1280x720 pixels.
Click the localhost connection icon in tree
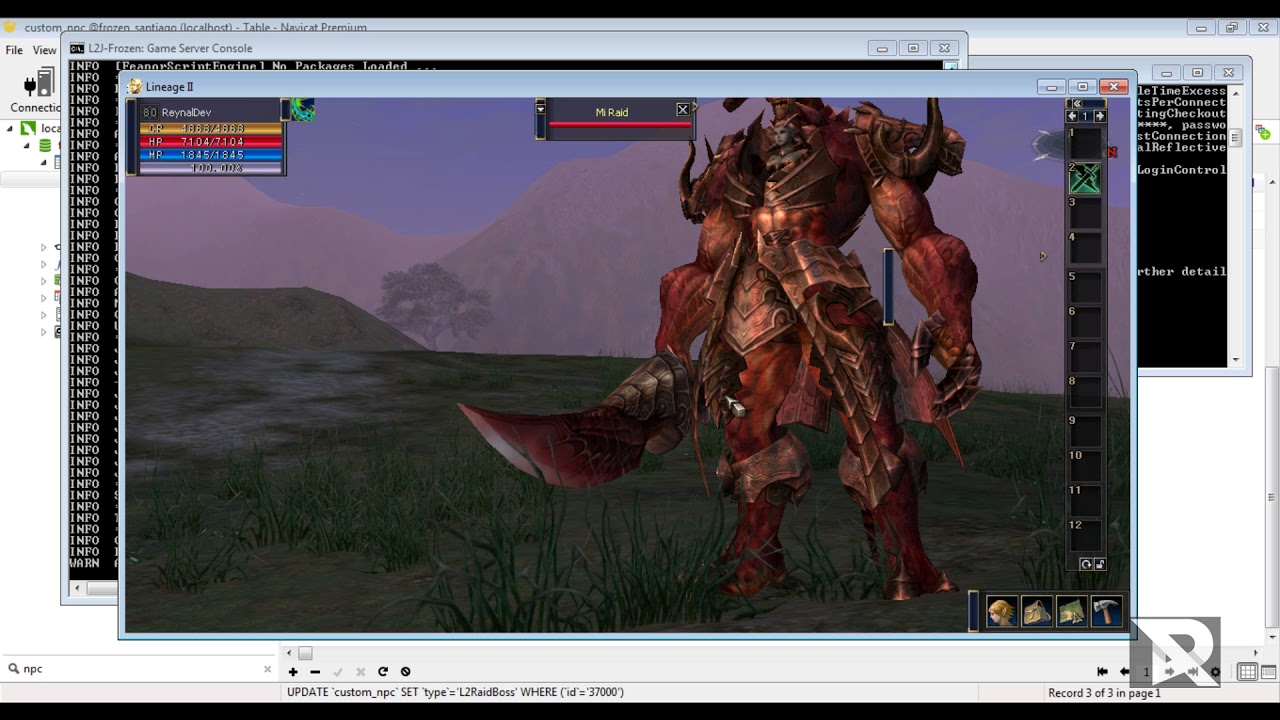click(x=28, y=128)
